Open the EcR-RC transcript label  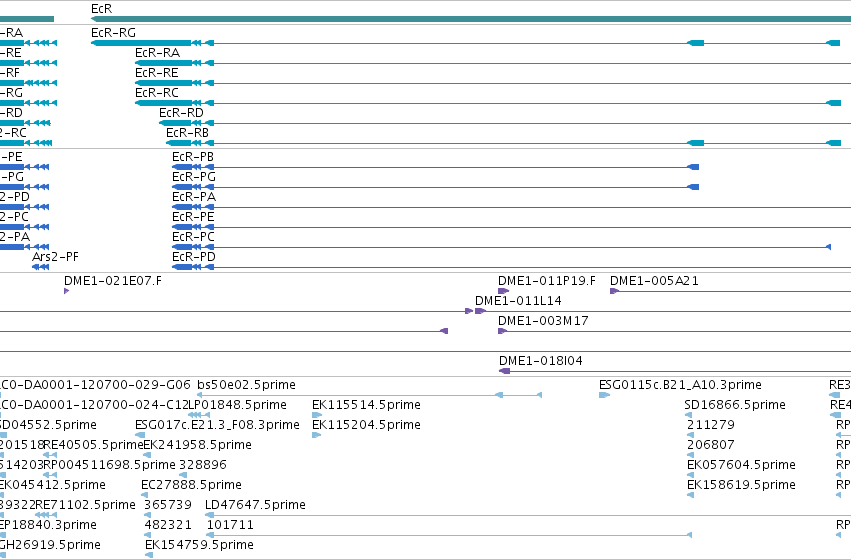[x=157, y=93]
